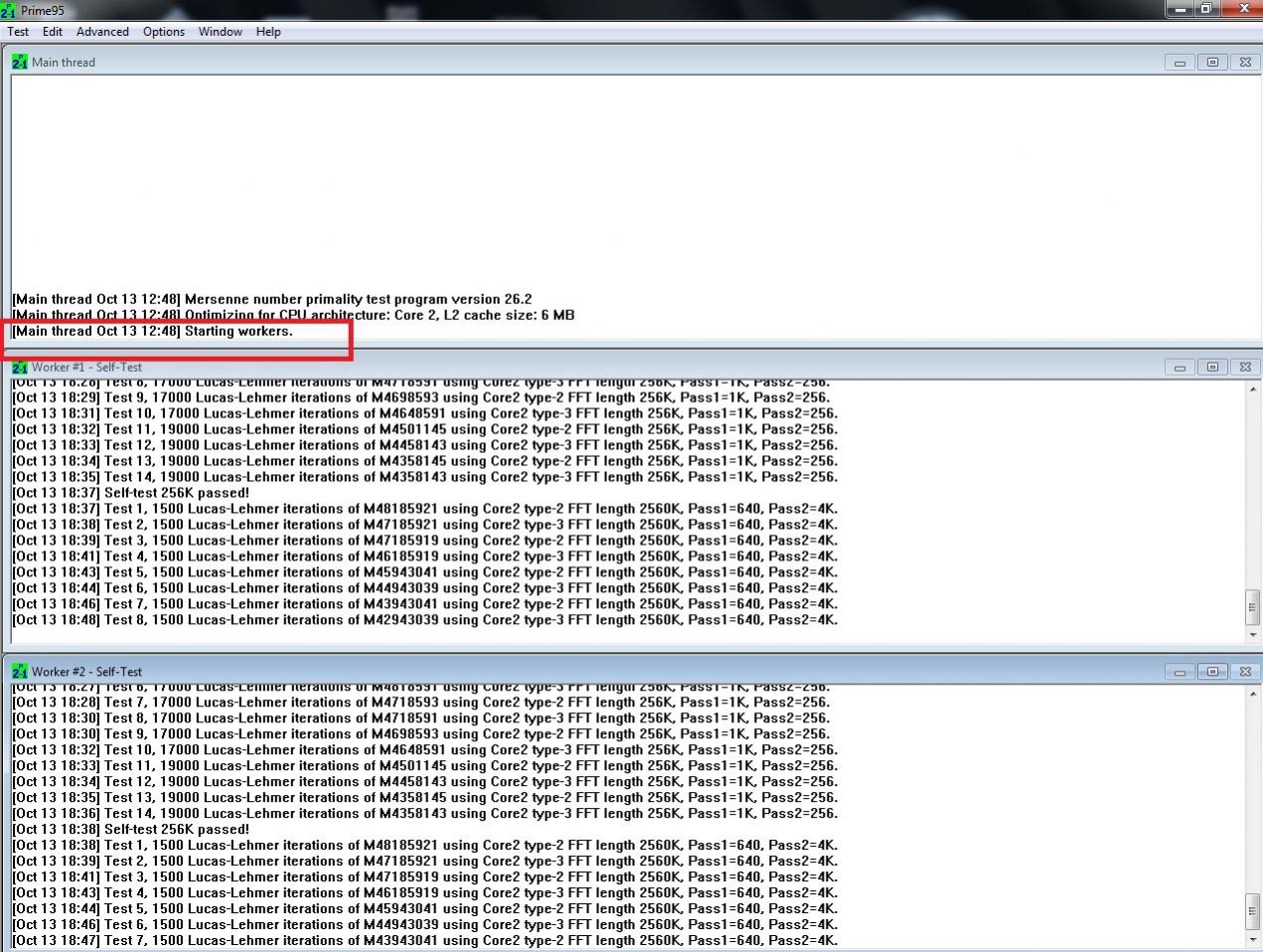Click Worker #1 line Test 8 M42943039

[425, 620]
